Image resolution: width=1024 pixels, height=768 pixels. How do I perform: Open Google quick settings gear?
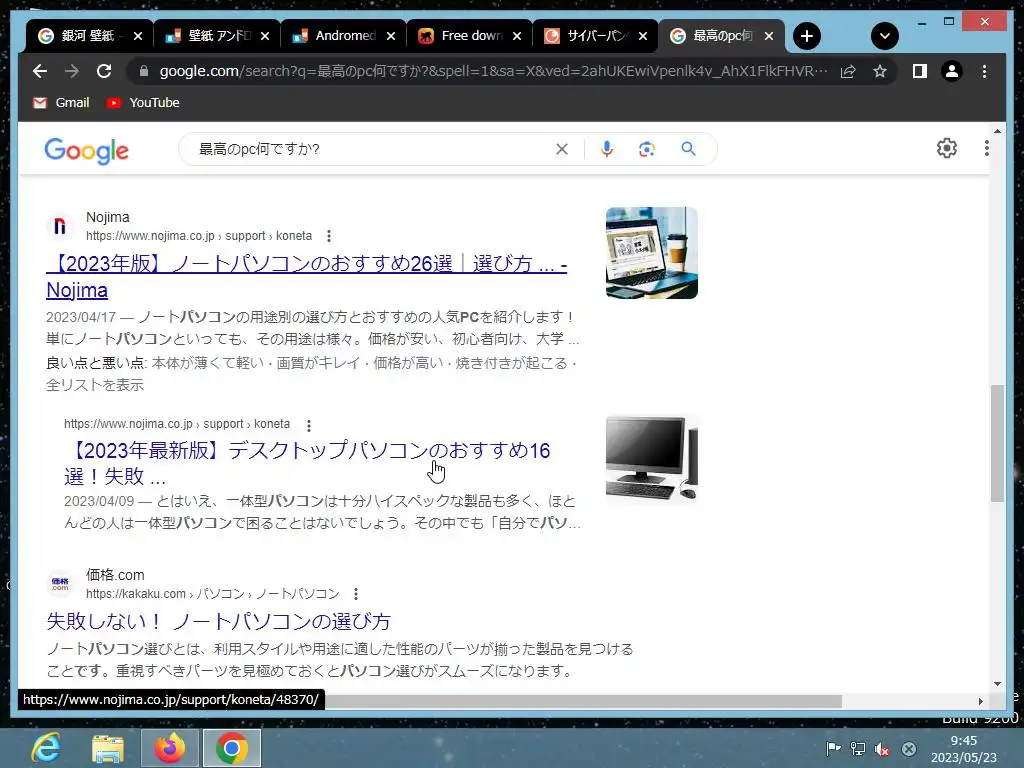pos(947,148)
